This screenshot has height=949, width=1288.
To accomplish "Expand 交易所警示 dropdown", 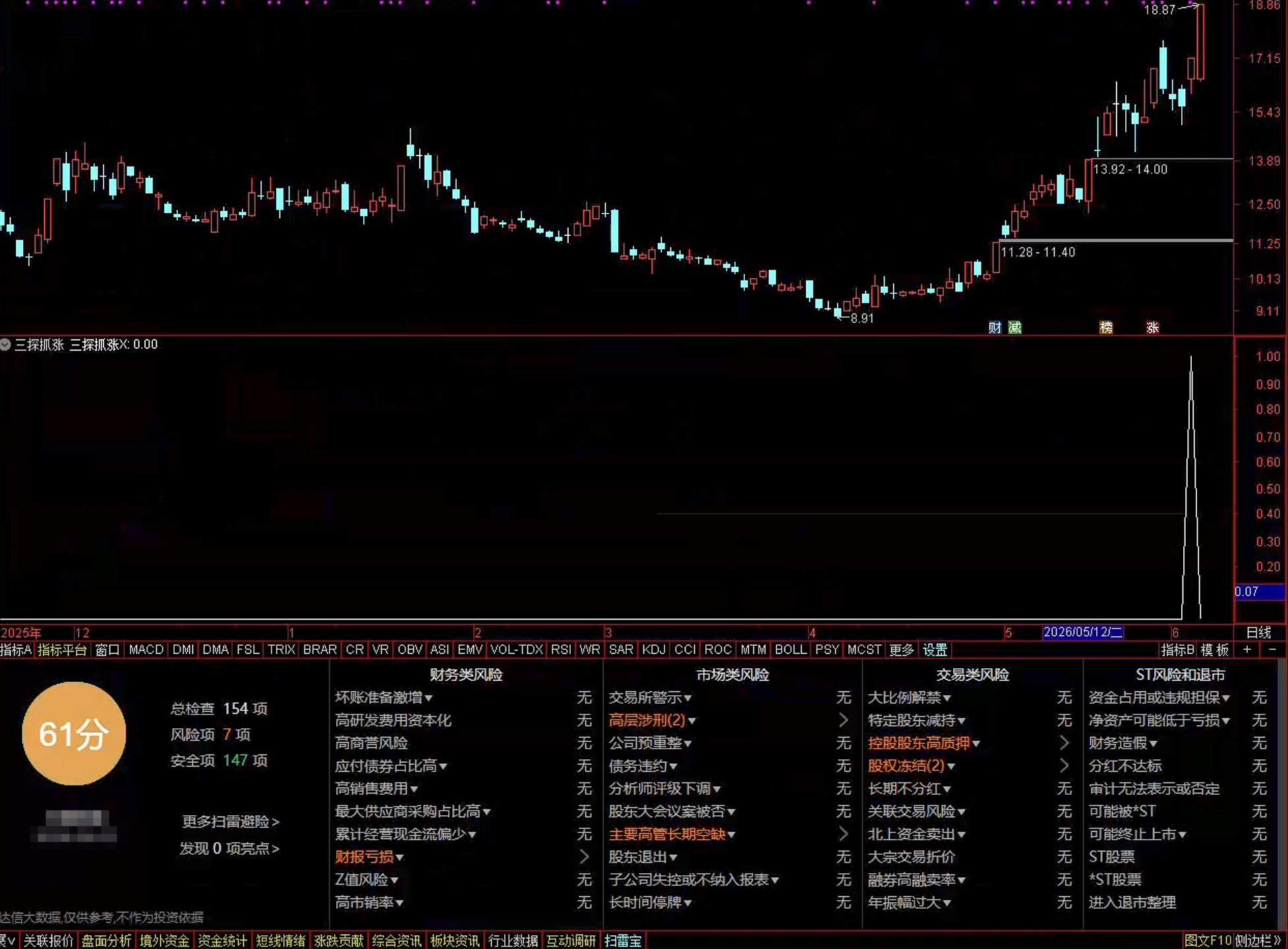I will 688,698.
